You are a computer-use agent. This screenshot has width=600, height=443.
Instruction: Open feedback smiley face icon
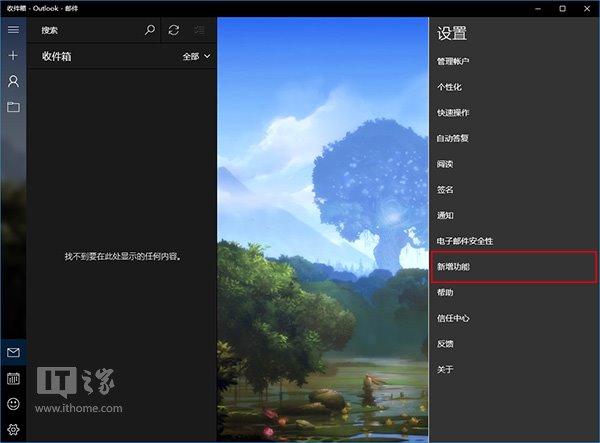coord(13,404)
